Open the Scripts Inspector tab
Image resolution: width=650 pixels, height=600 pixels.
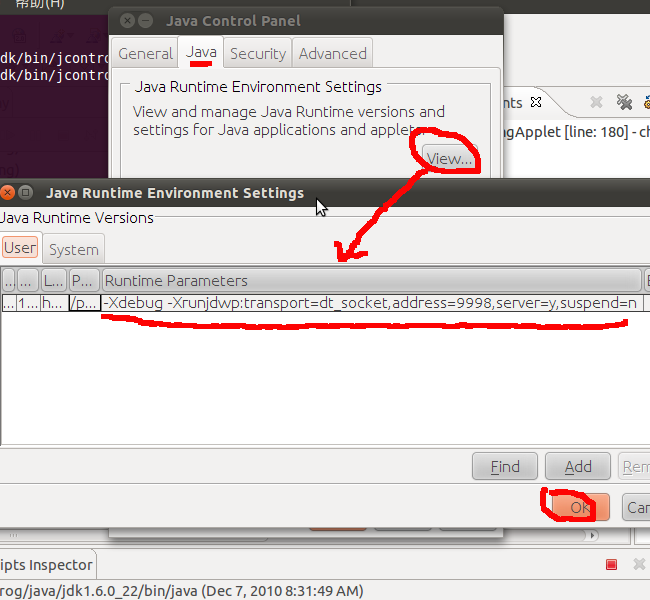click(x=47, y=565)
